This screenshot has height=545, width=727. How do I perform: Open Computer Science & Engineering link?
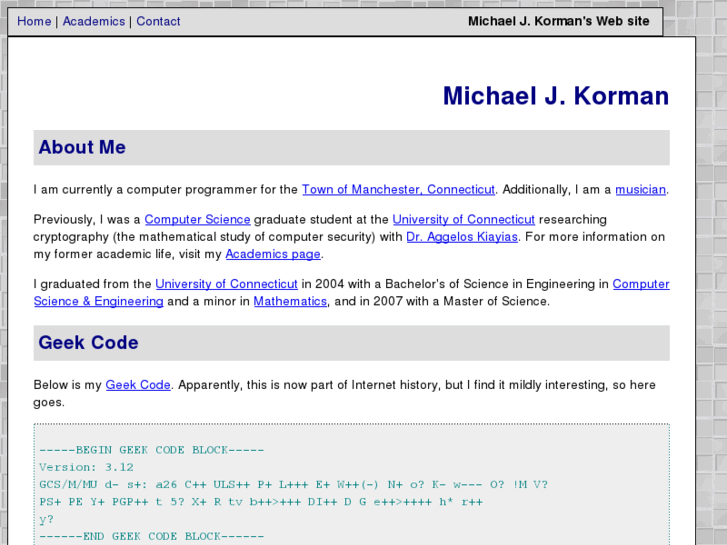coord(99,301)
